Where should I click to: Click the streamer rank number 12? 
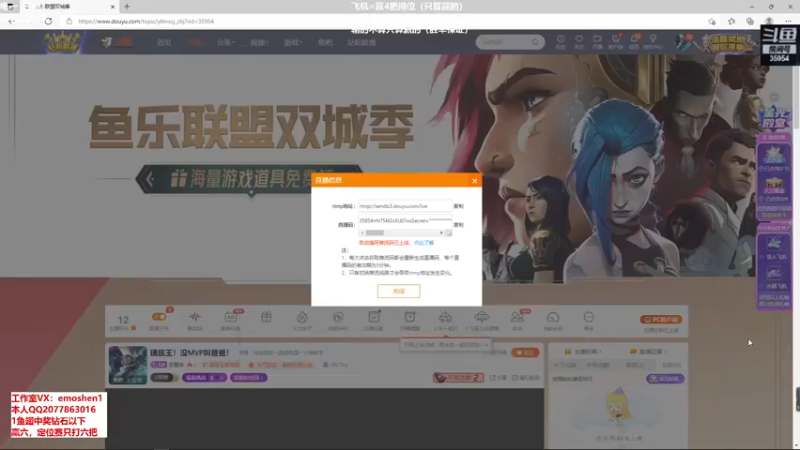point(123,320)
